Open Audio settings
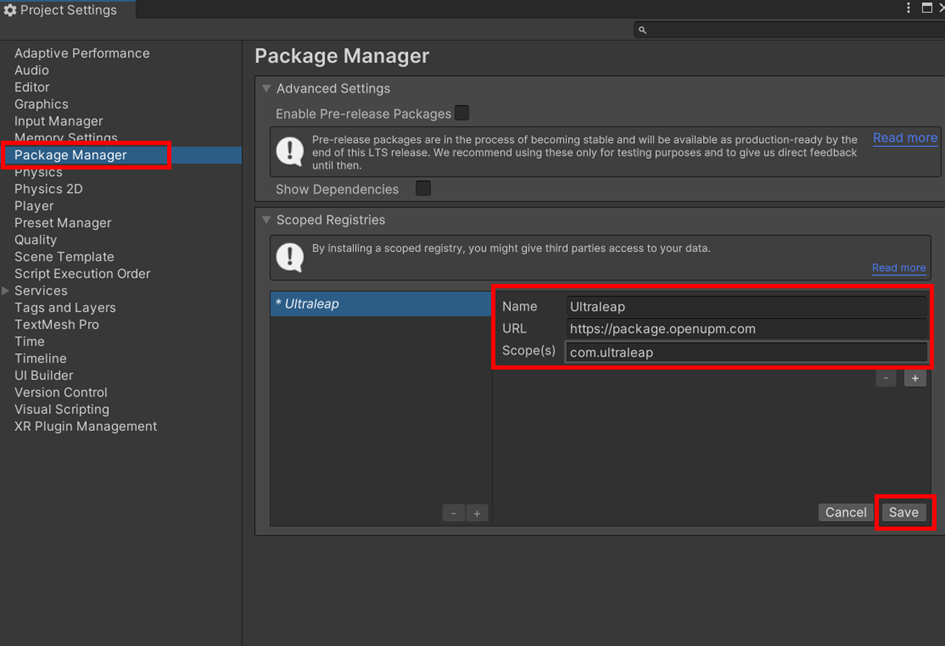This screenshot has width=945, height=646. point(31,70)
